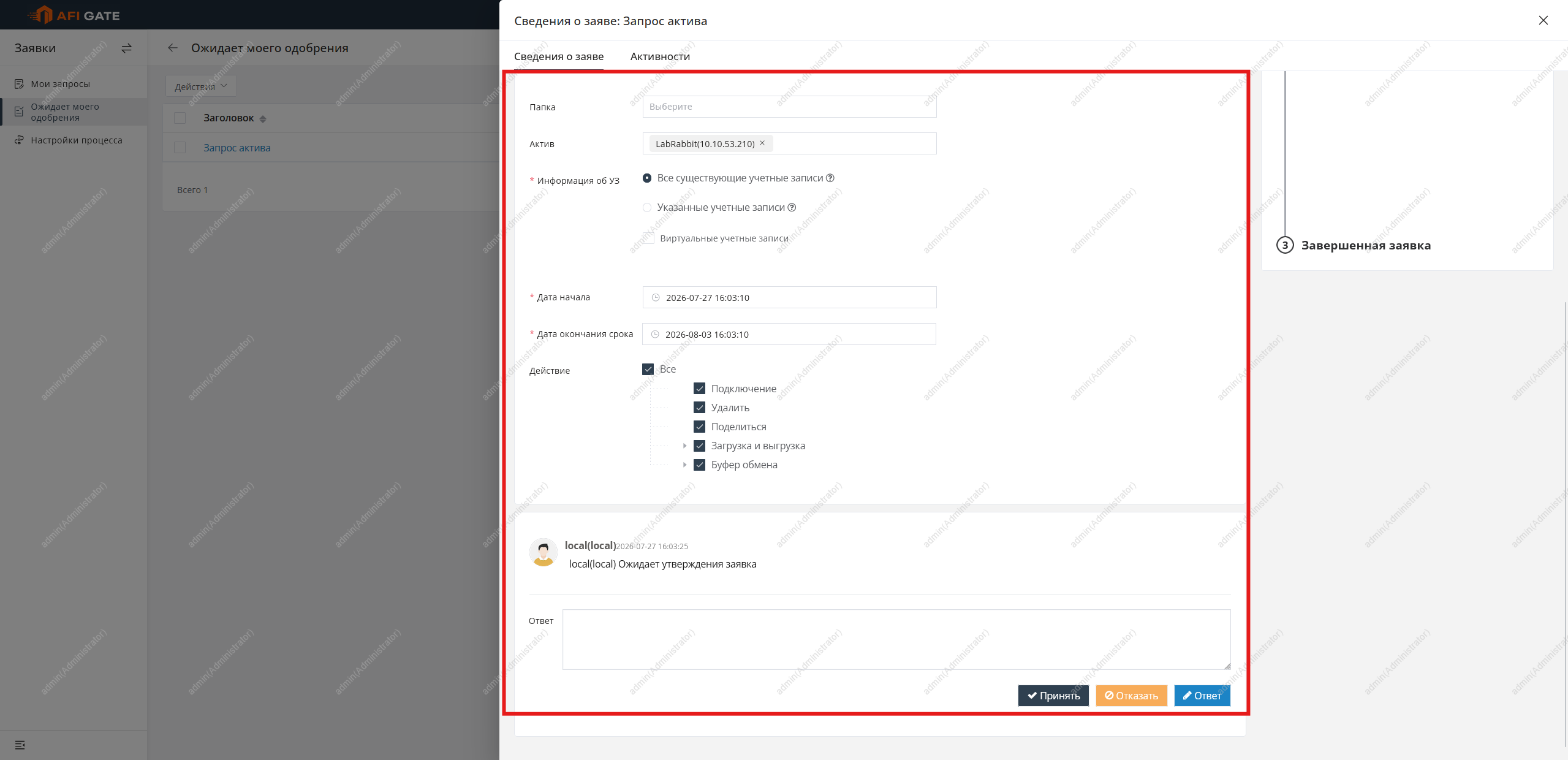
Task: Click the Всего 1 count text
Action: pos(192,190)
